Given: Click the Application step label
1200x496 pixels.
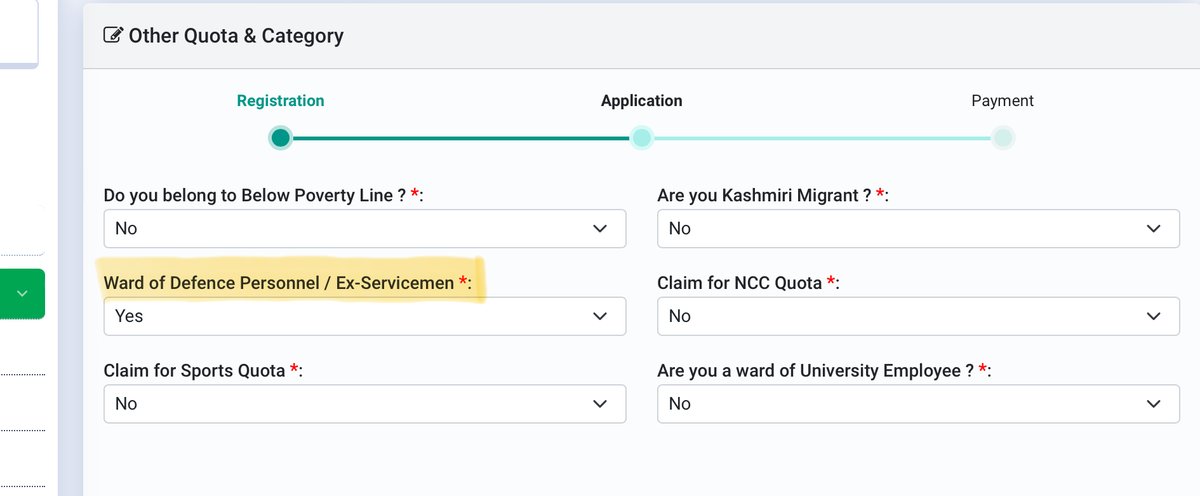Looking at the screenshot, I should click(x=641, y=101).
